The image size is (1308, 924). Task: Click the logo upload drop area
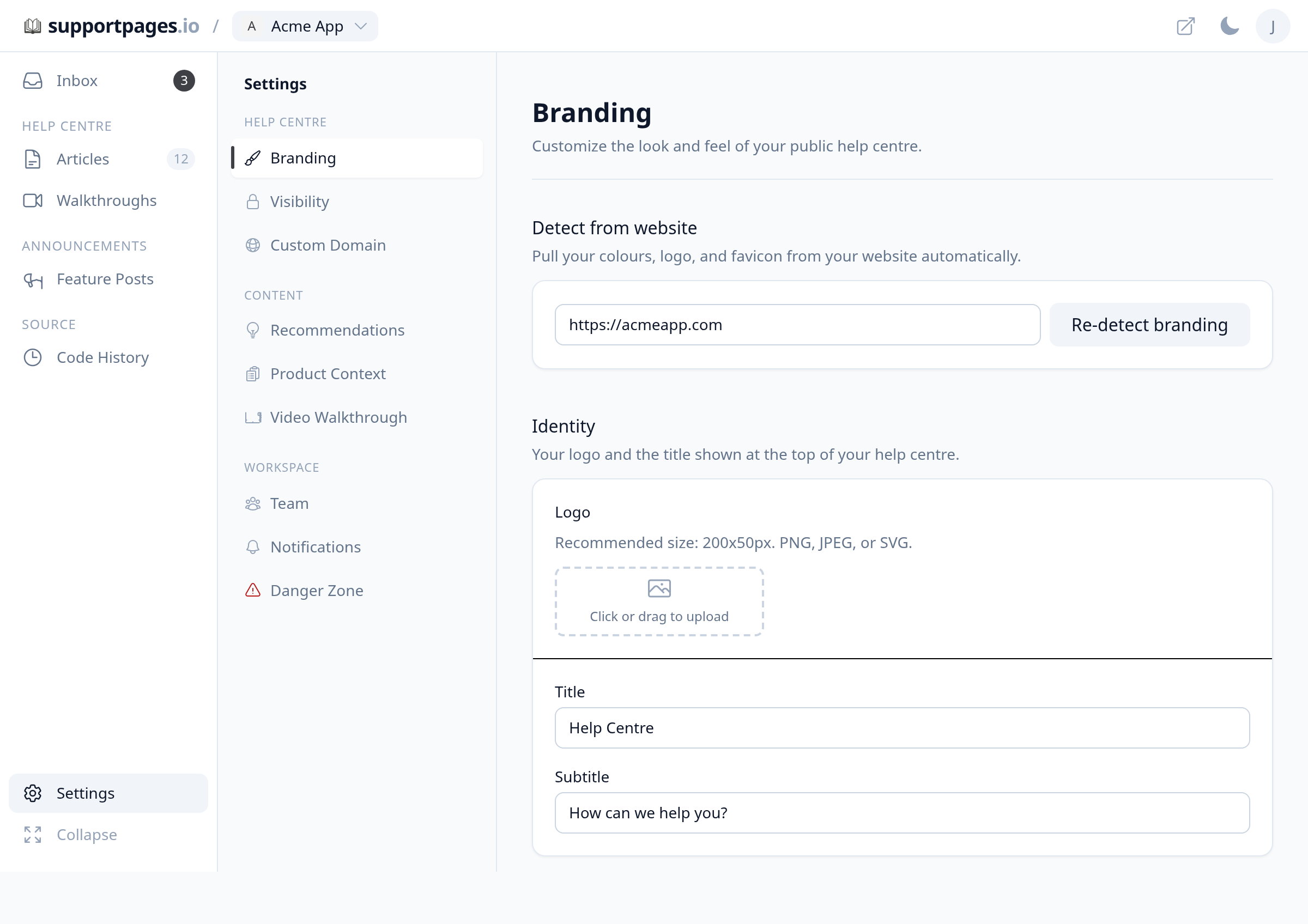[659, 601]
